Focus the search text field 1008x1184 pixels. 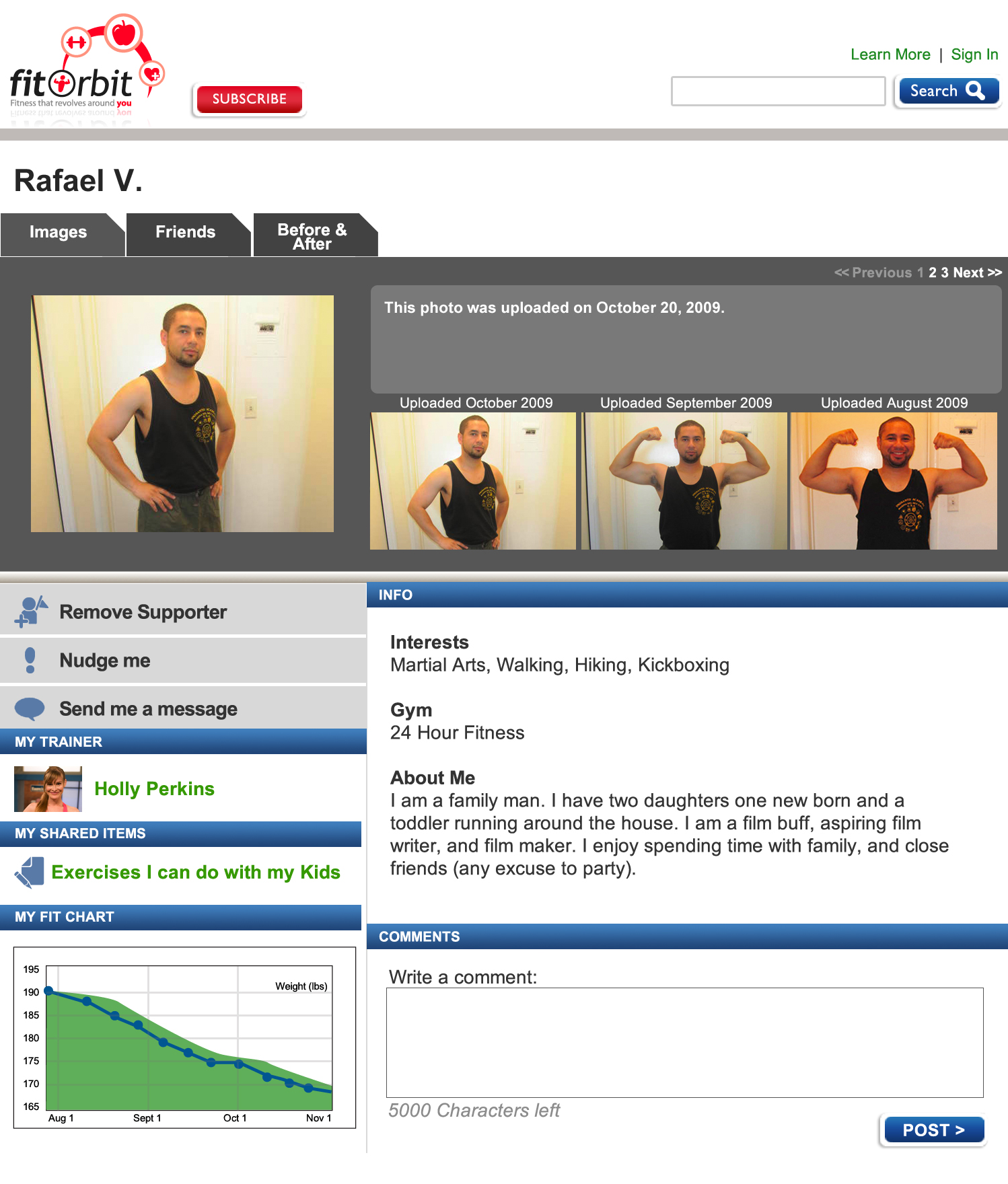(x=778, y=91)
